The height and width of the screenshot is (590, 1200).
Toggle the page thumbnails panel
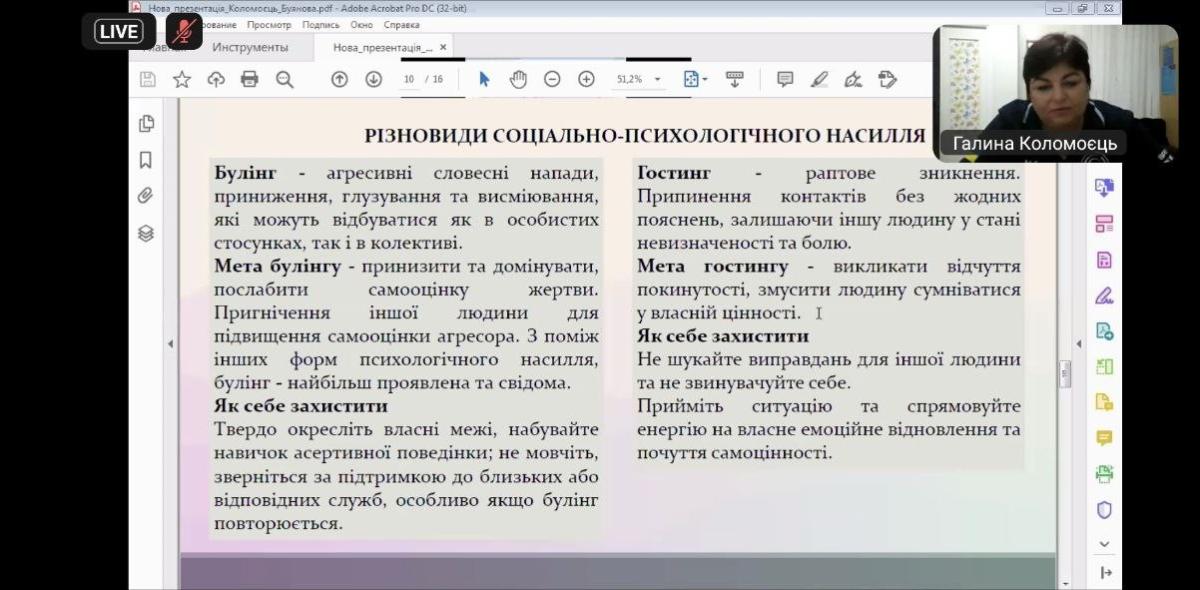click(146, 124)
